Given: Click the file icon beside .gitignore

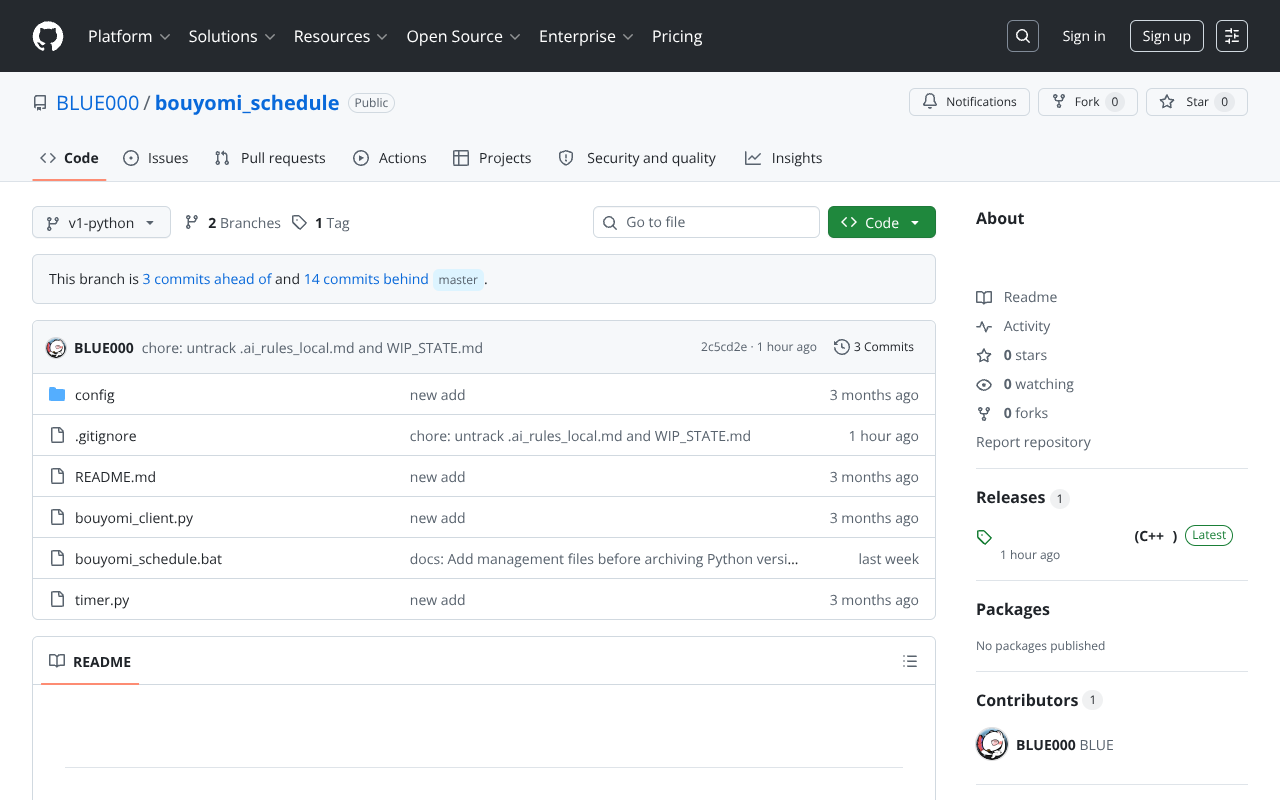Looking at the screenshot, I should click(x=57, y=436).
